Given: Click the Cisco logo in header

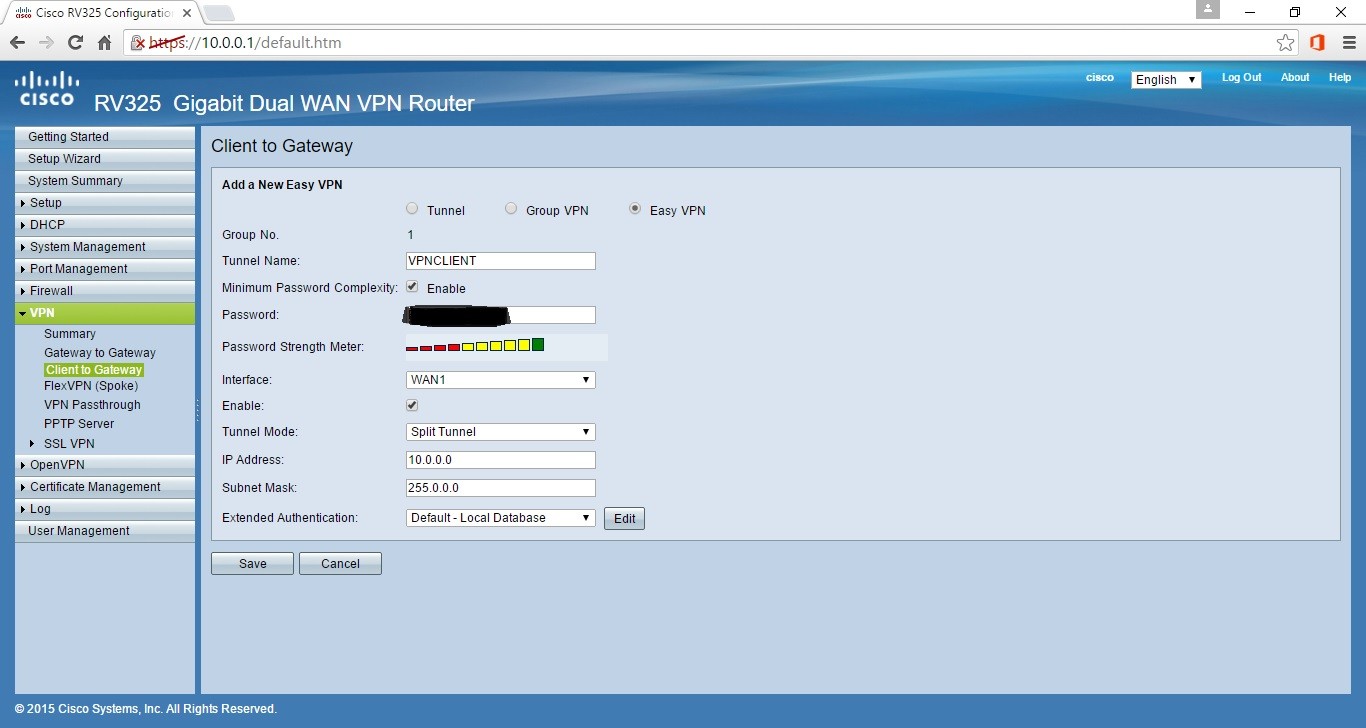Looking at the screenshot, I should (47, 89).
